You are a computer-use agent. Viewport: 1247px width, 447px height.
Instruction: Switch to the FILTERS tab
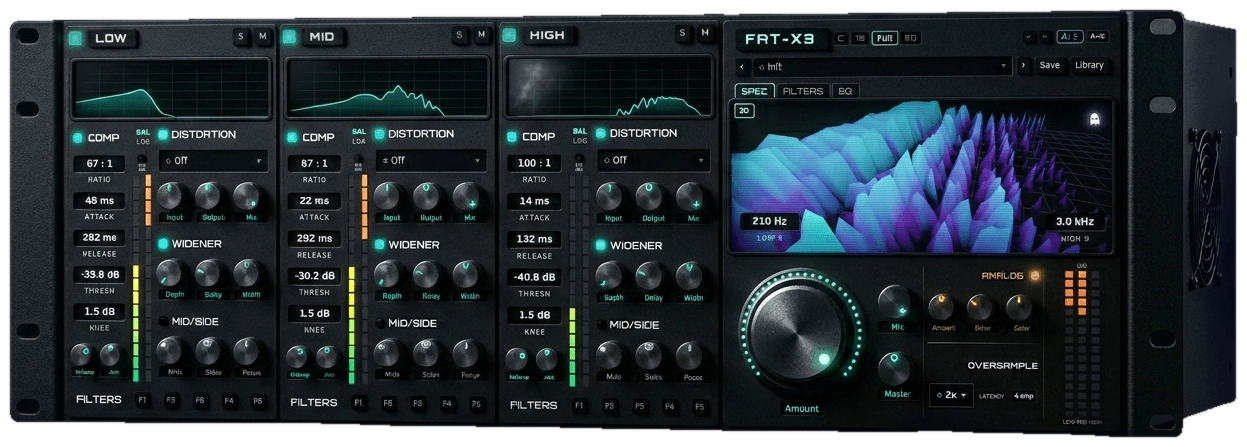(x=802, y=91)
